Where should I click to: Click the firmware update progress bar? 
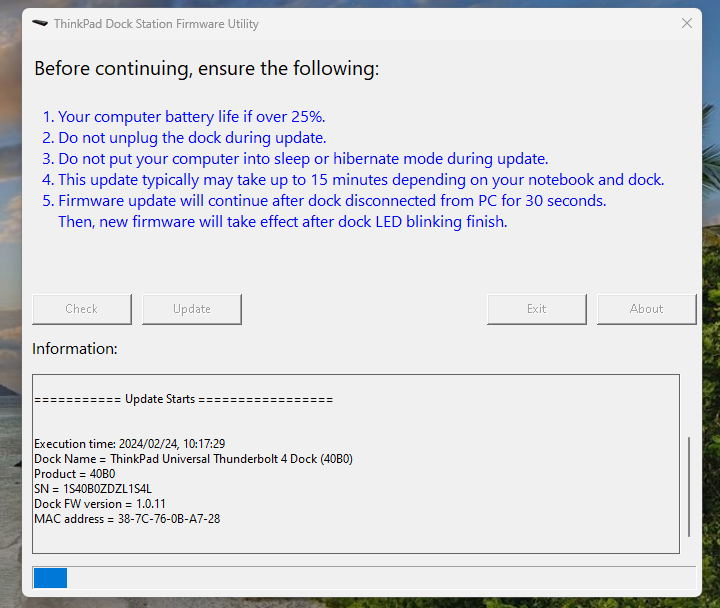[x=364, y=578]
